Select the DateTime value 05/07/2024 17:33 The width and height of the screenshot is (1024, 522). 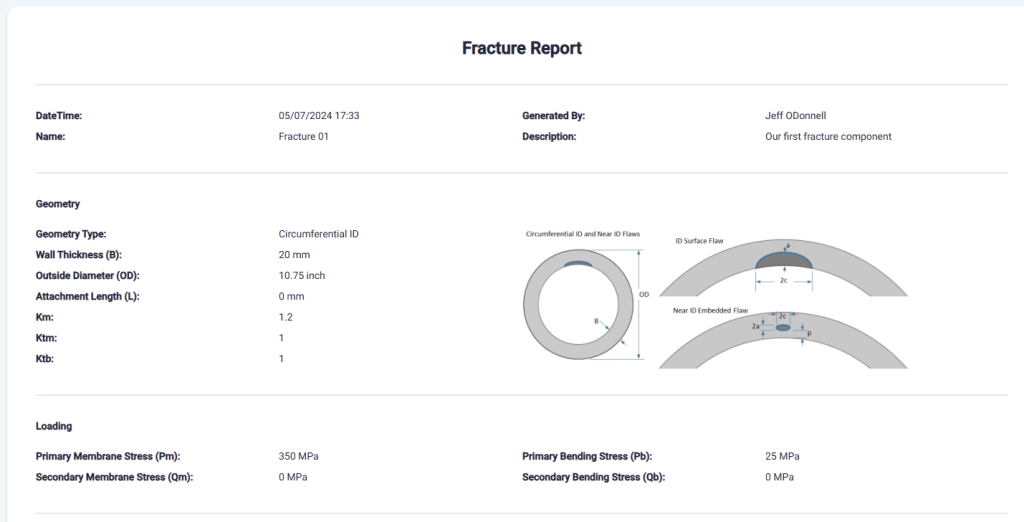point(319,116)
